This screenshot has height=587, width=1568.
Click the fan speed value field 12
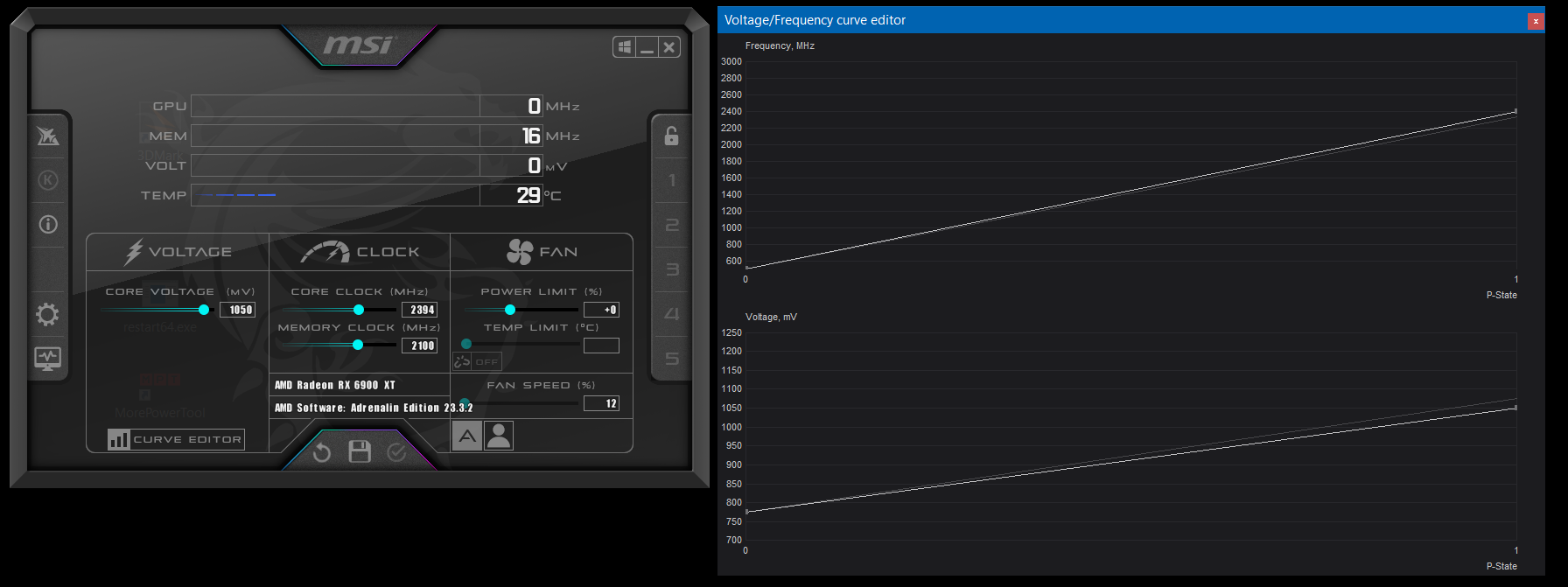tap(601, 403)
